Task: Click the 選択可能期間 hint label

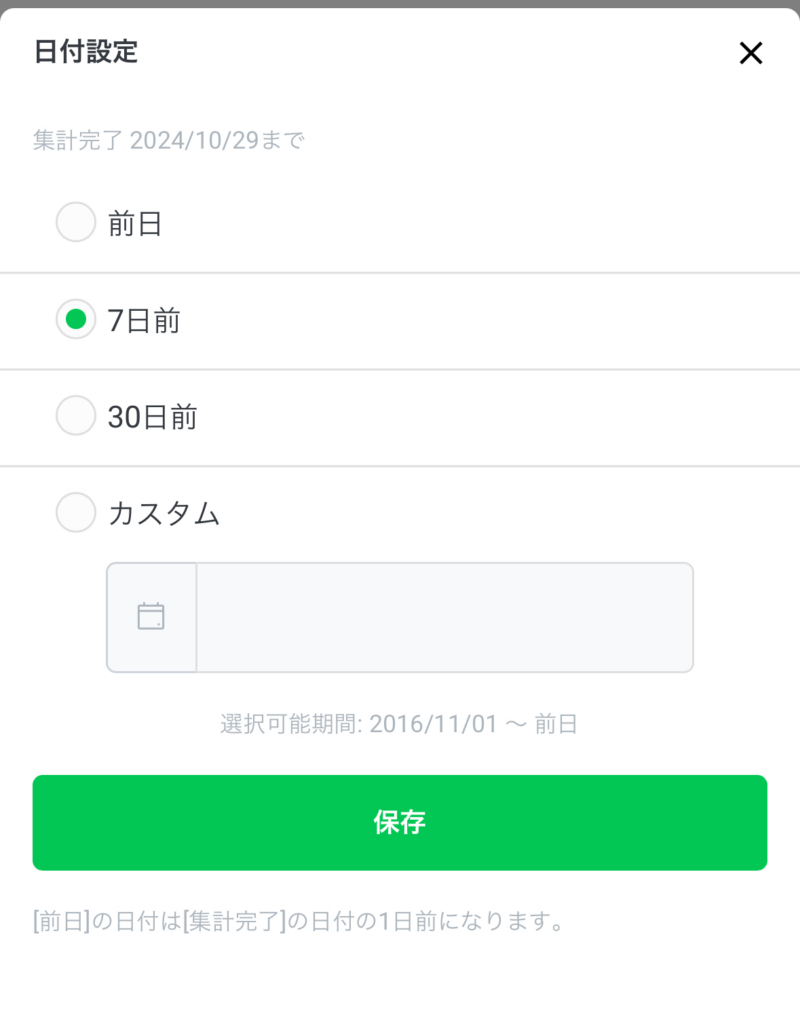Action: [x=291, y=724]
